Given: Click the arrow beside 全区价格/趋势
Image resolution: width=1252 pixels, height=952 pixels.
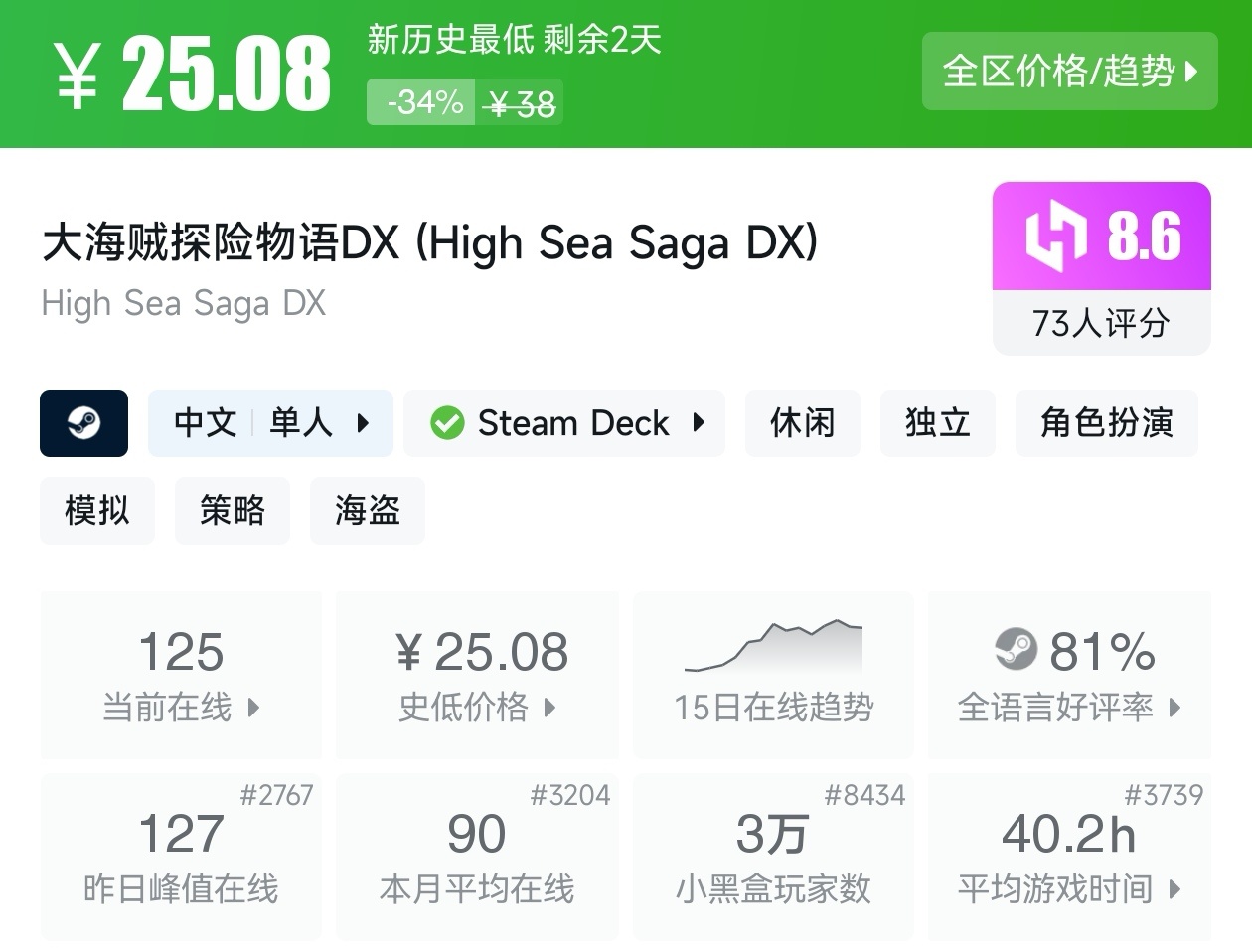Looking at the screenshot, I should 1191,72.
